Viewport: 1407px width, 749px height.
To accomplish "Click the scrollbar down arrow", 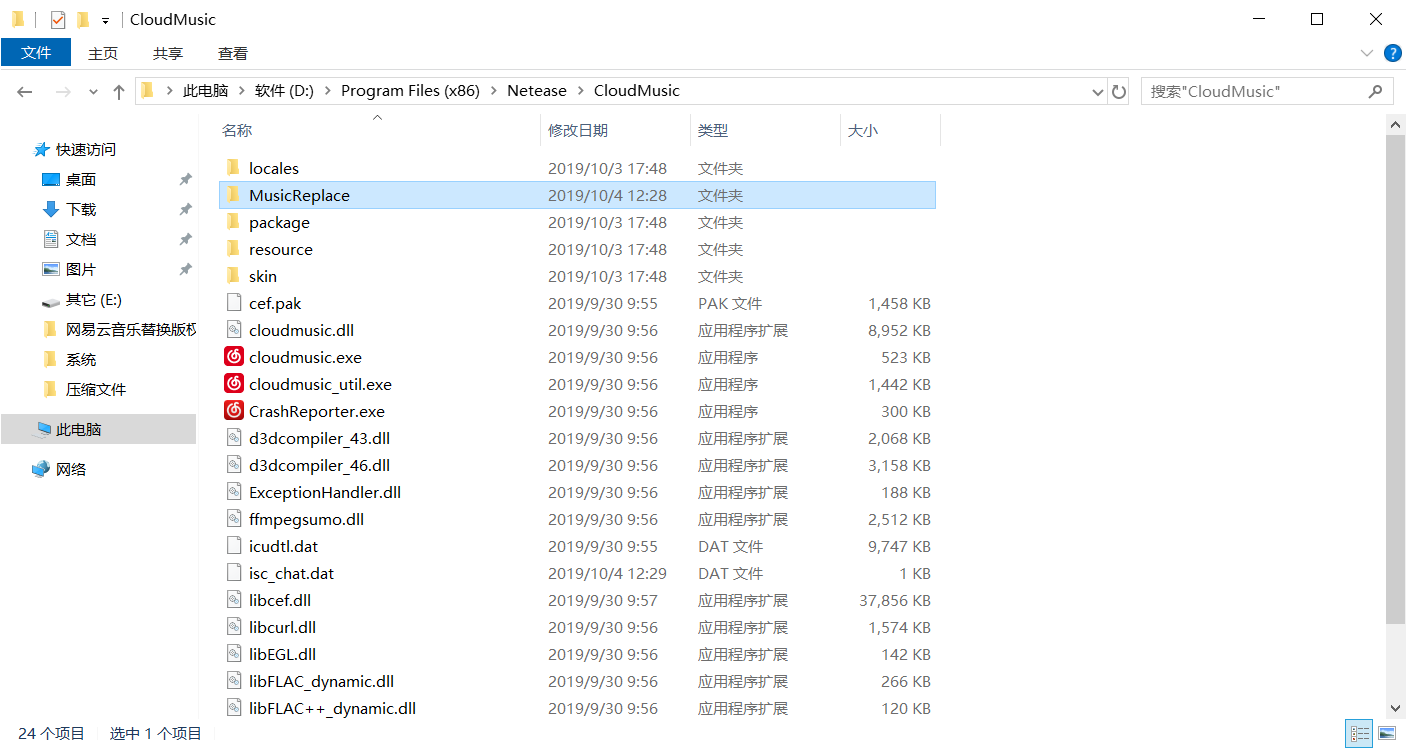I will (x=1396, y=707).
